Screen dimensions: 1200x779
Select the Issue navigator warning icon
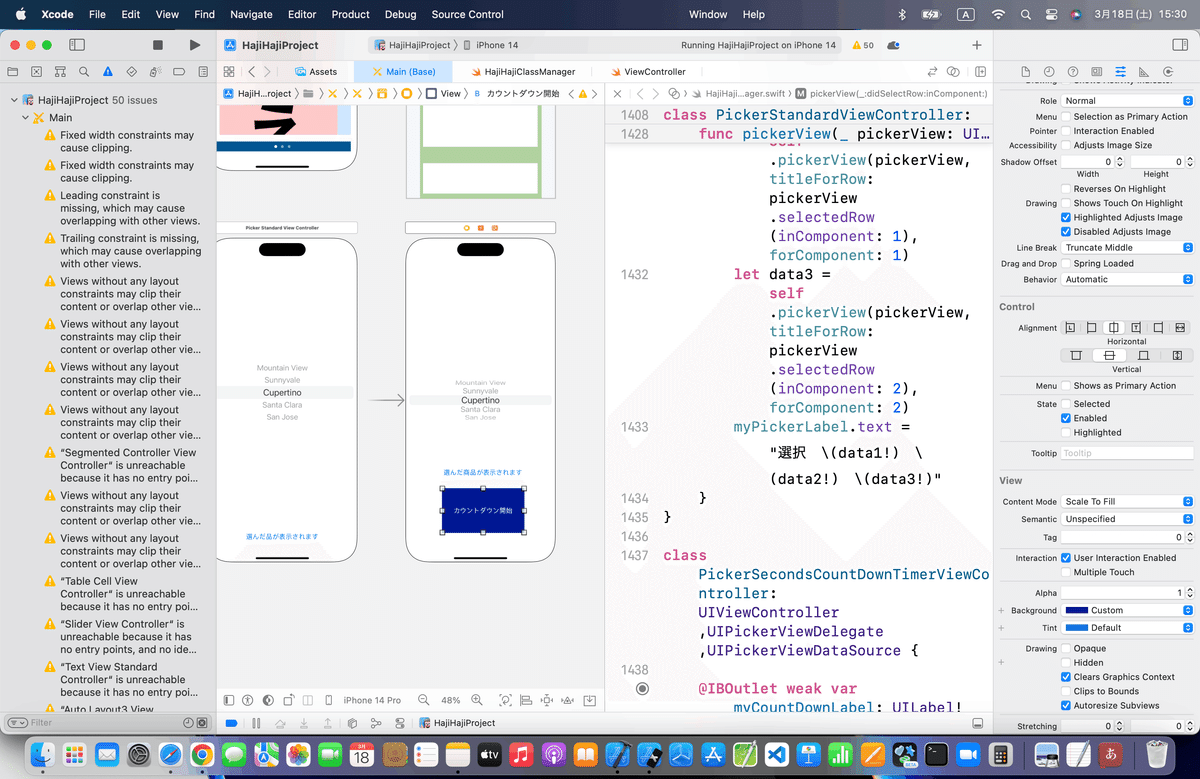tap(109, 72)
